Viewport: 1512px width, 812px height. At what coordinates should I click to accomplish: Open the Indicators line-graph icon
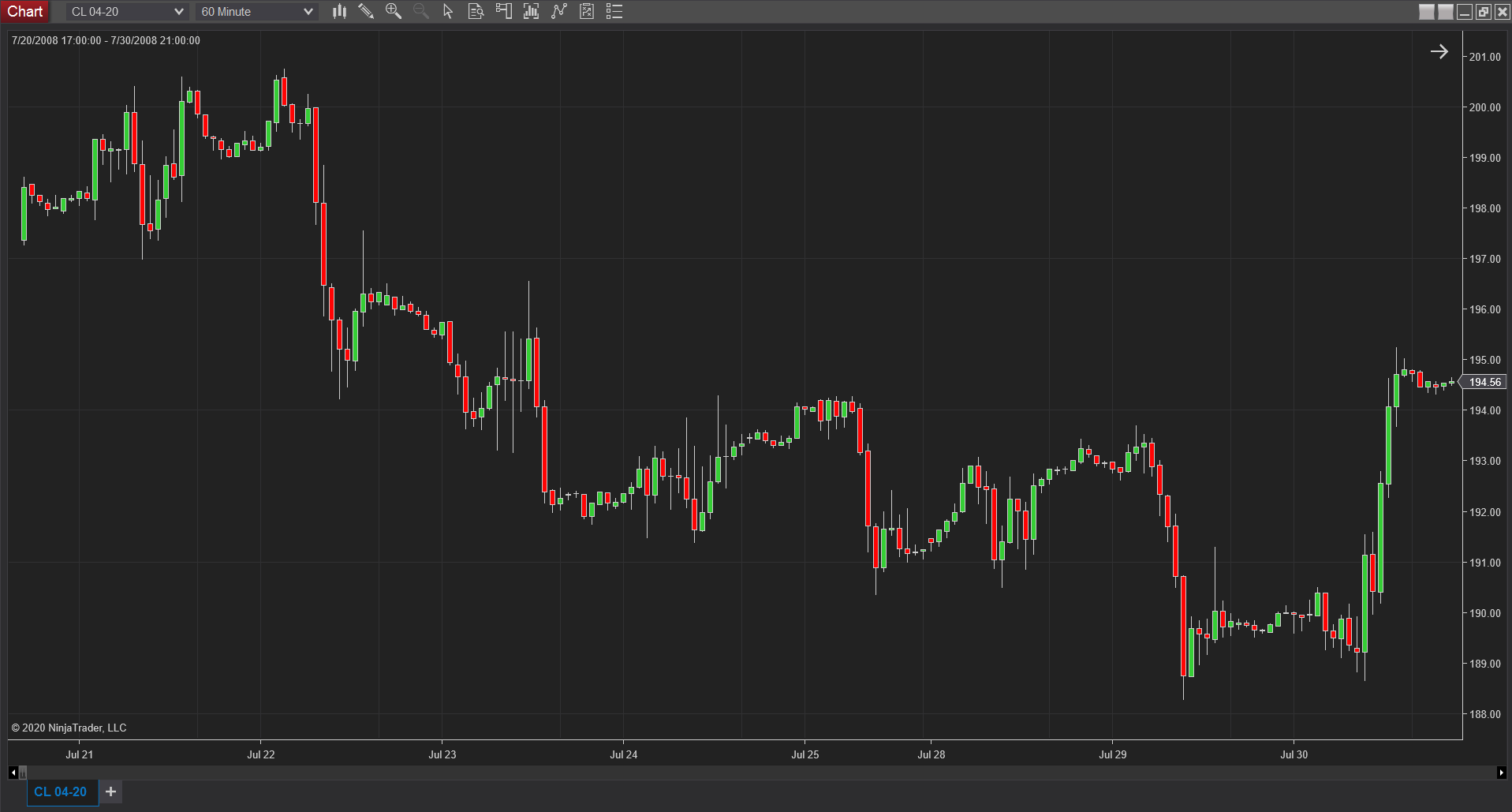(x=559, y=11)
